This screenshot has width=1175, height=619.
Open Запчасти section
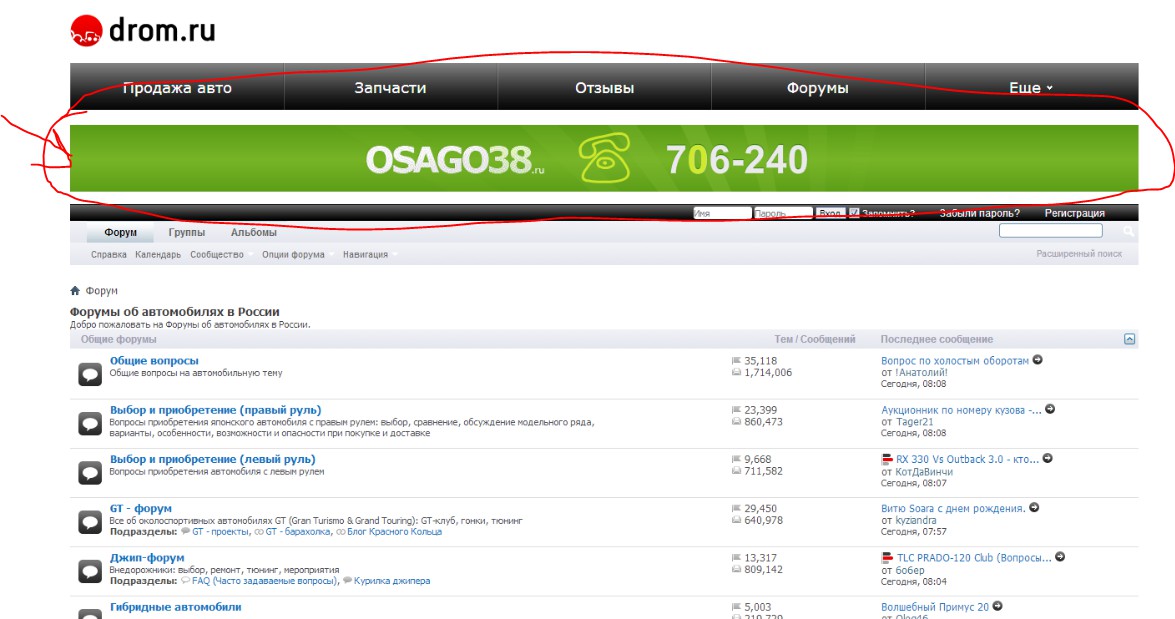(390, 88)
